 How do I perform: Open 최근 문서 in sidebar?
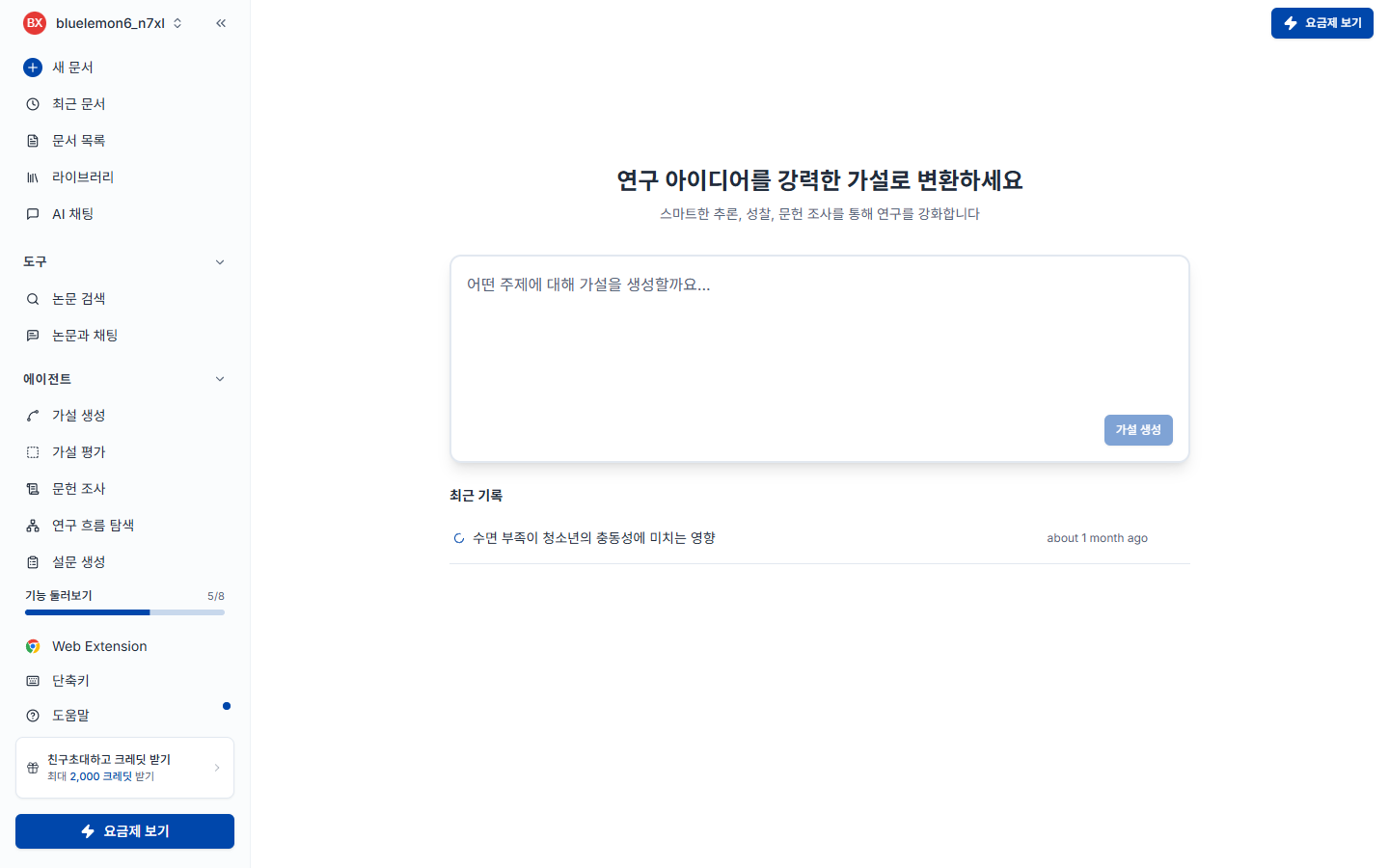coord(125,104)
